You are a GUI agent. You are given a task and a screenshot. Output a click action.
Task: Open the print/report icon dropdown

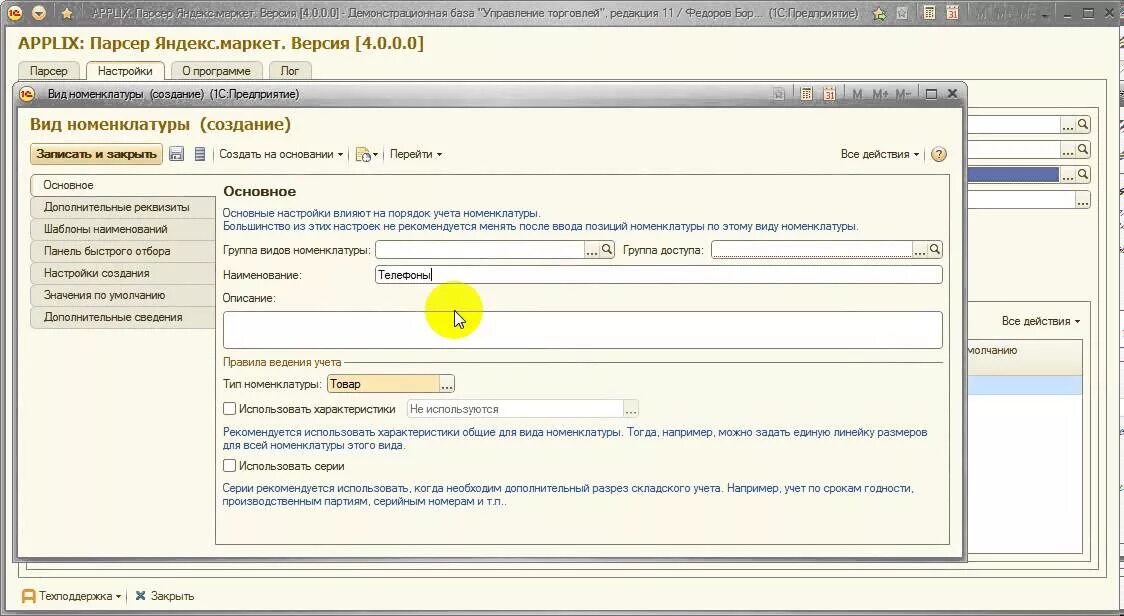point(366,154)
